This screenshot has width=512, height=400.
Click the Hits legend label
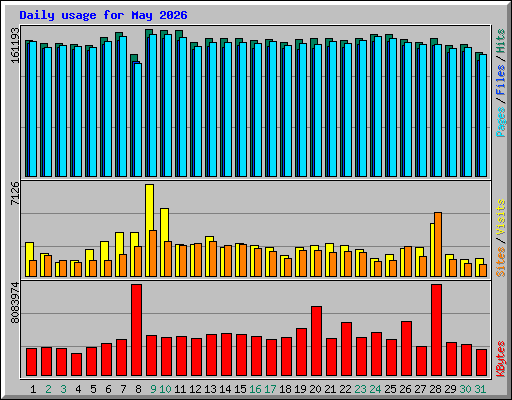(501, 41)
